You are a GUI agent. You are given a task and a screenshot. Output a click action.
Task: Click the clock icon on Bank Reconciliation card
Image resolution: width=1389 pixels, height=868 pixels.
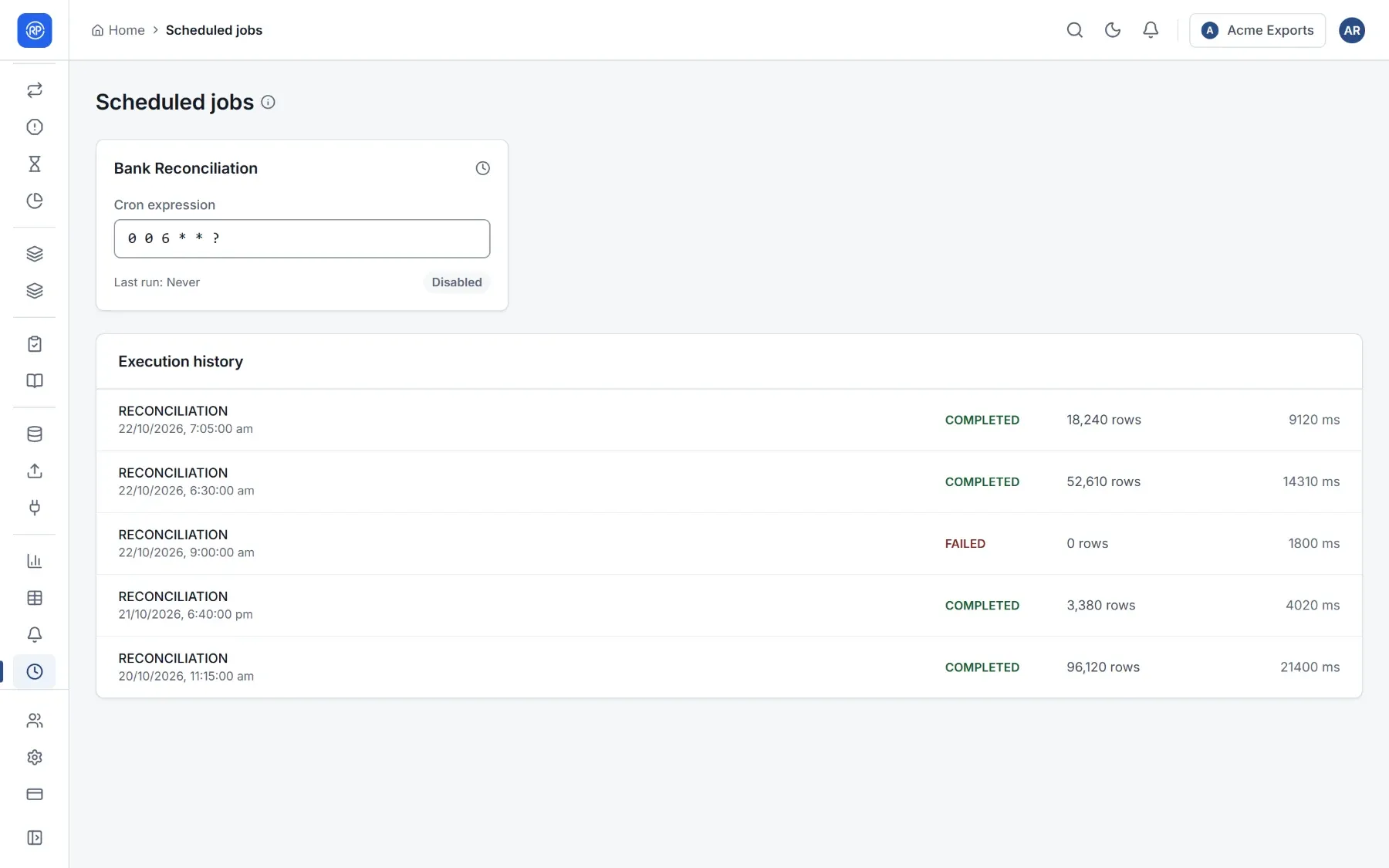pyautogui.click(x=482, y=168)
